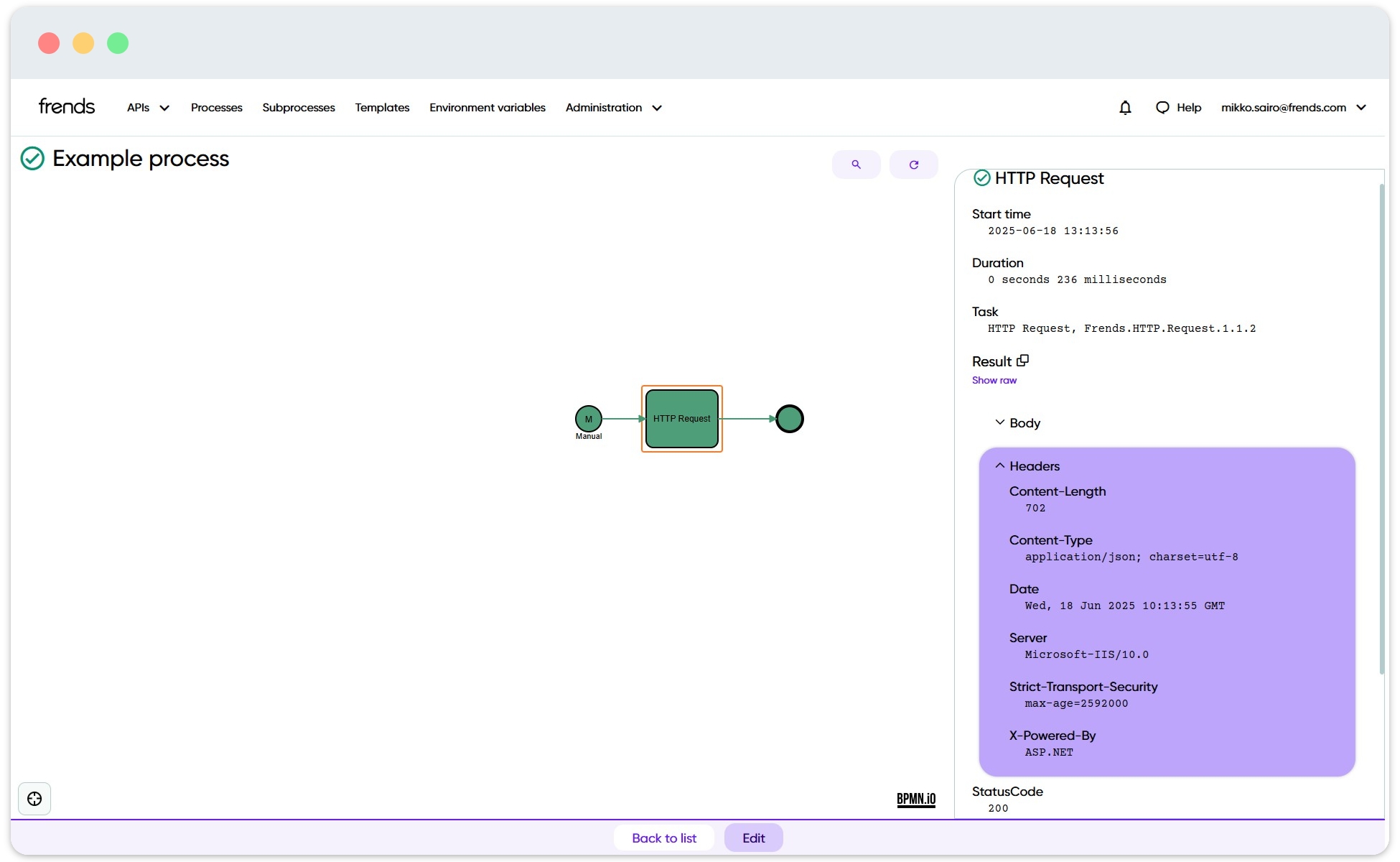This screenshot has height=862, width=1400.
Task: Click the frends logo
Action: point(67,106)
